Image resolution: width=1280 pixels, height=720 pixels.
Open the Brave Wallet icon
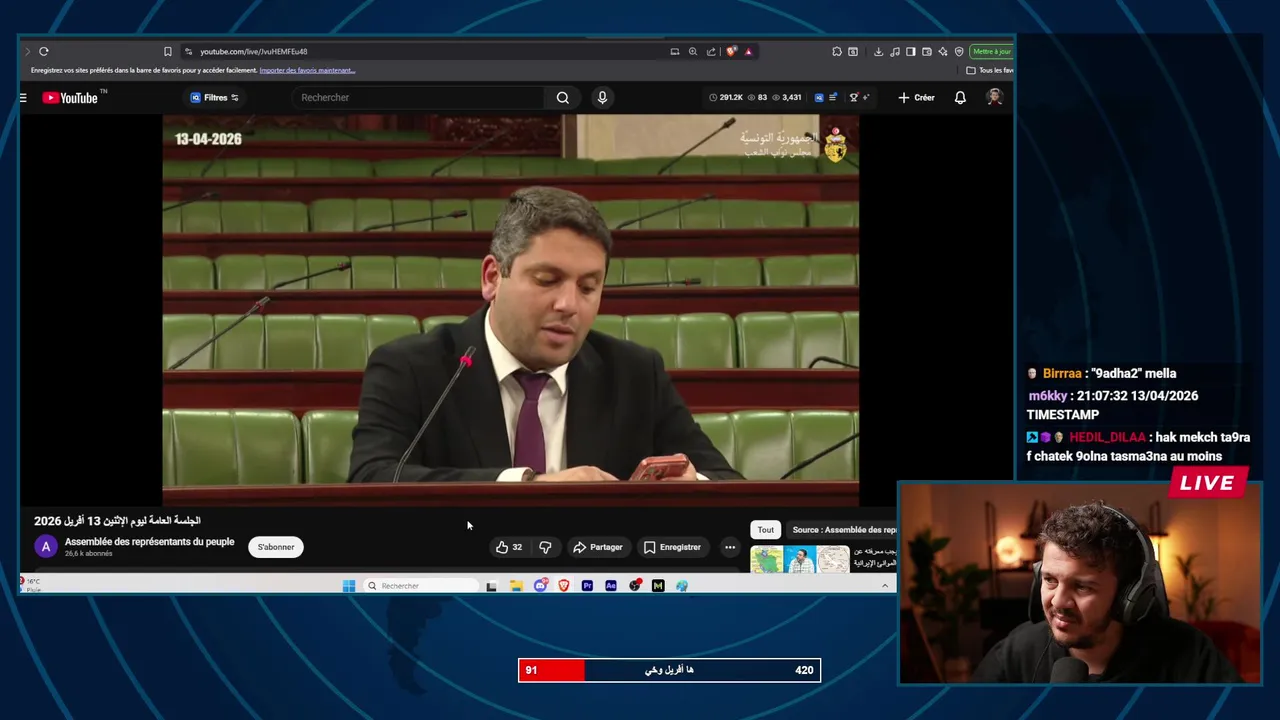(x=927, y=51)
